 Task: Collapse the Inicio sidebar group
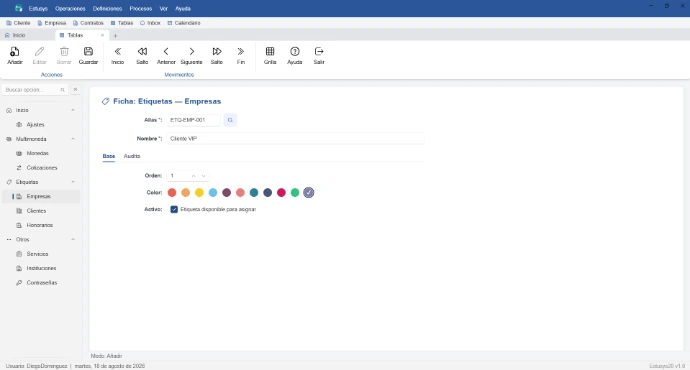coord(73,110)
